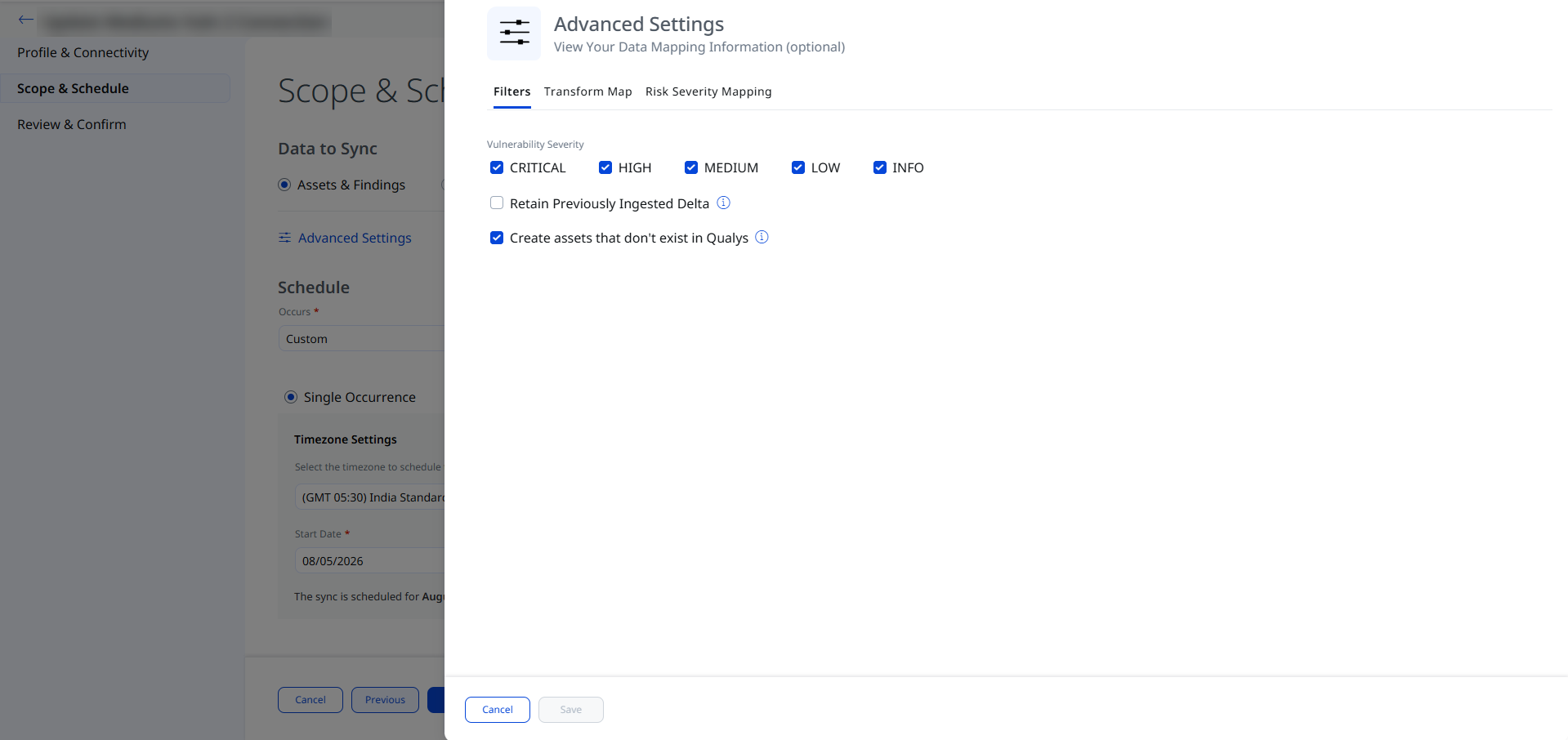Click View Your Data Mapping Information subtitle
The width and height of the screenshot is (1568, 740).
tap(699, 47)
